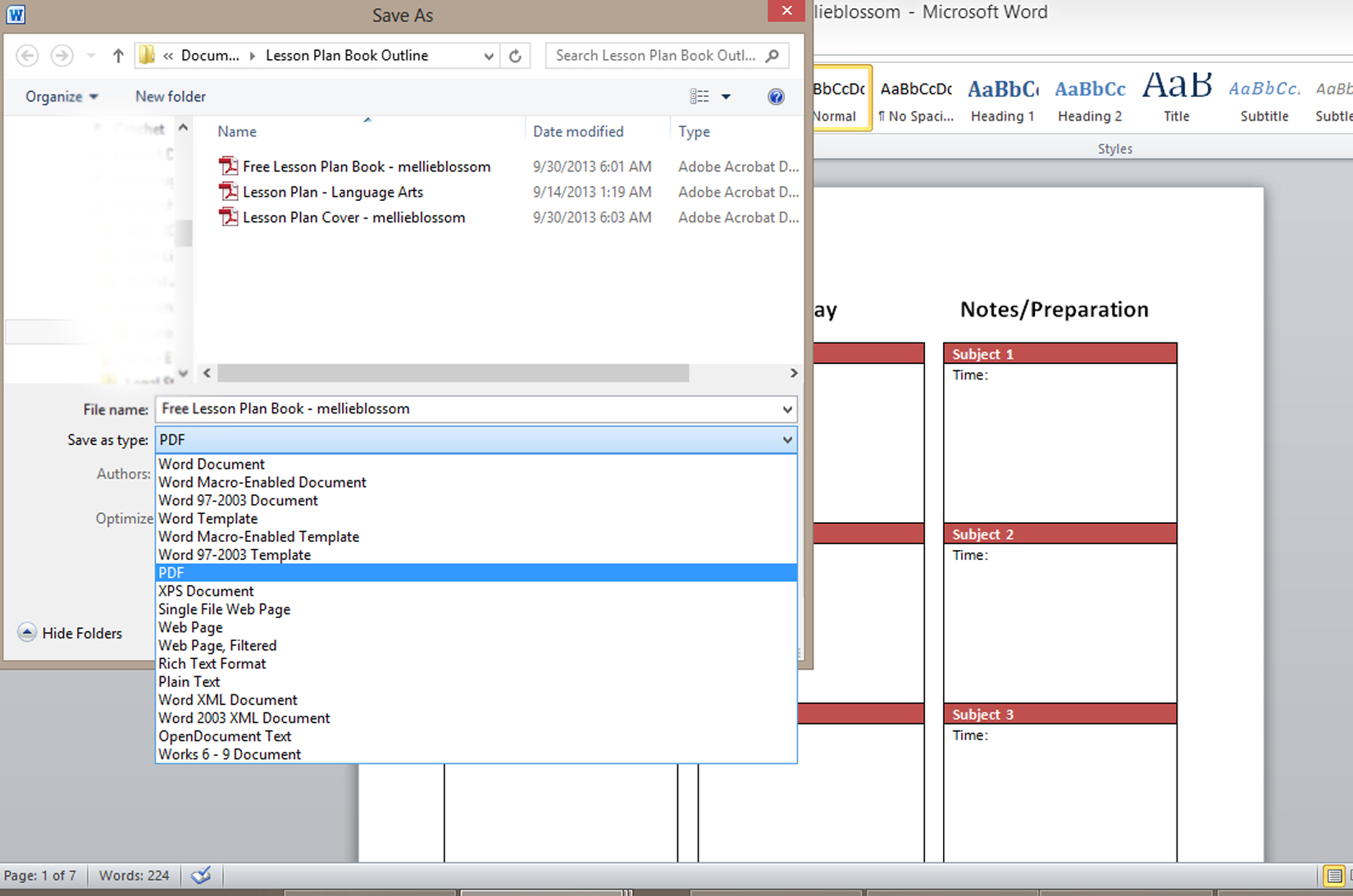Expand the File name dropdown
The width and height of the screenshot is (1353, 896).
pos(787,409)
